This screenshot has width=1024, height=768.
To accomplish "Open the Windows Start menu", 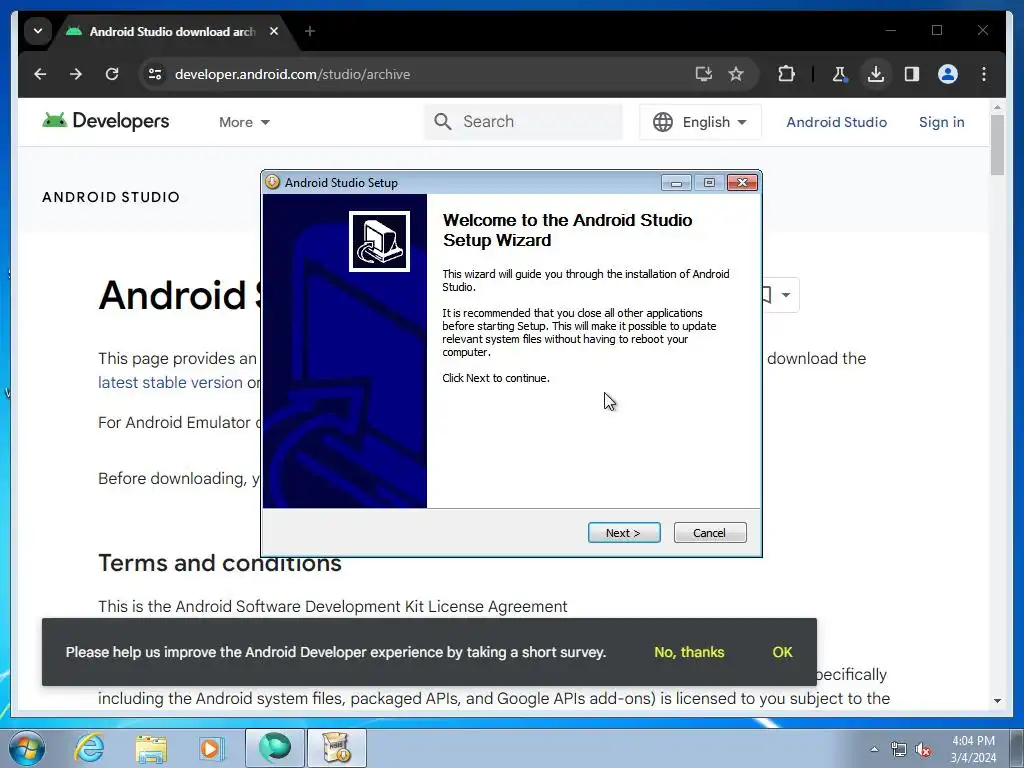I will 27,748.
